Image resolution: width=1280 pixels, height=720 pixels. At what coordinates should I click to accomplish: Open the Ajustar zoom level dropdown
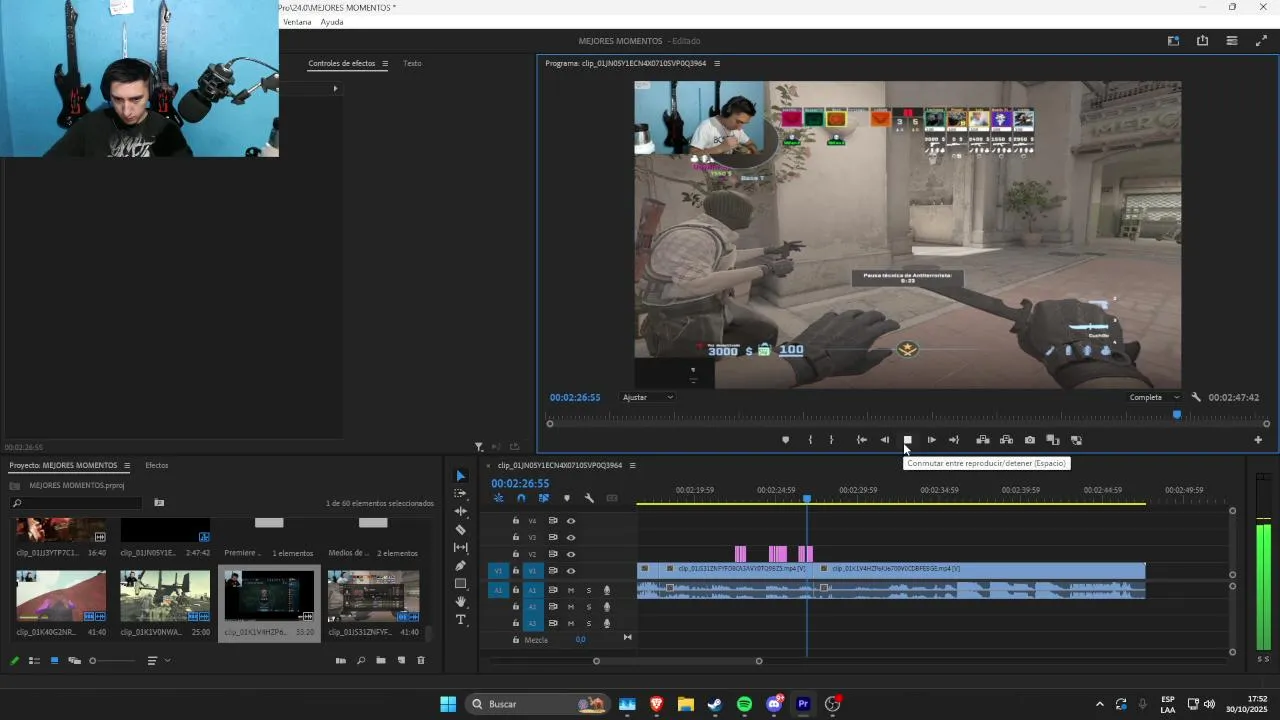(648, 397)
